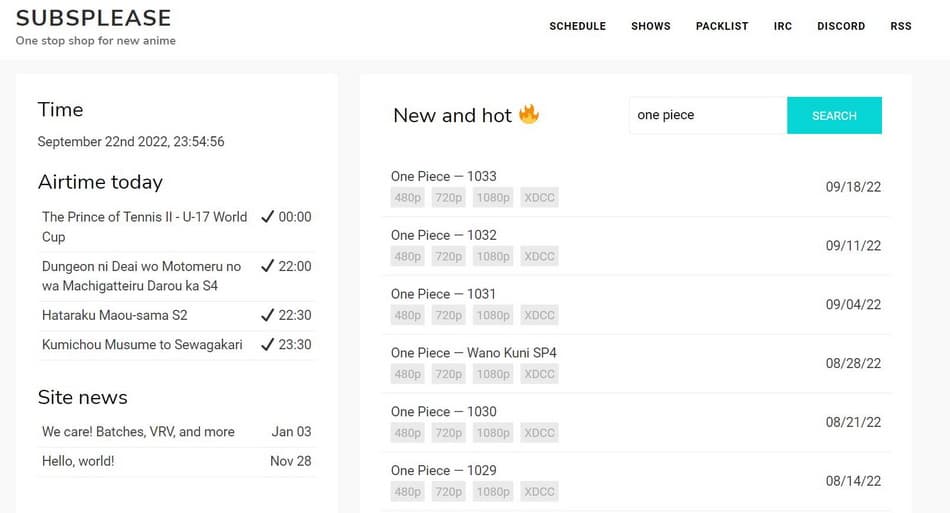
Task: Select 720p for One Piece 1032
Action: (449, 257)
